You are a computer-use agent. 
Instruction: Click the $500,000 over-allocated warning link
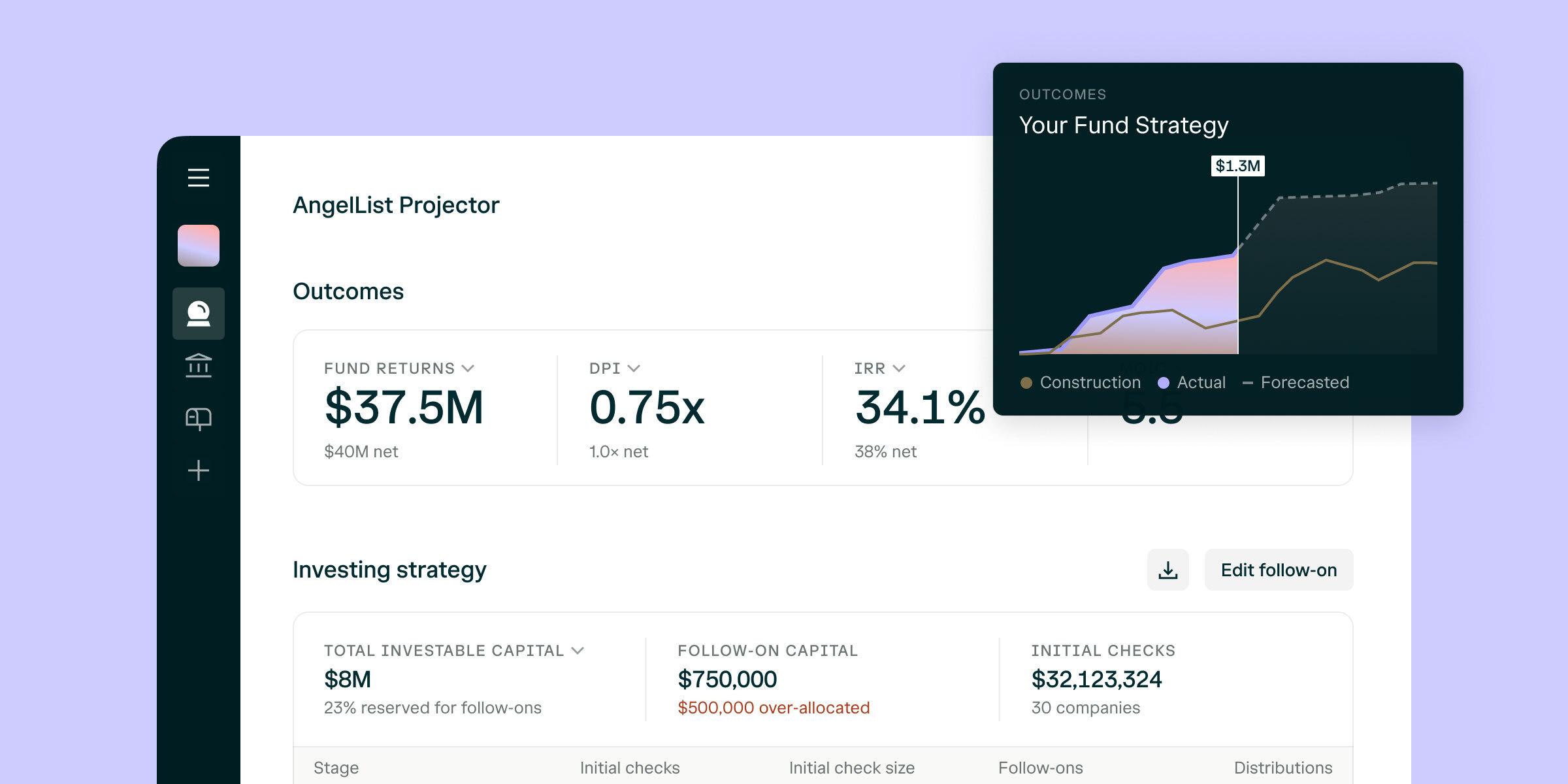coord(774,707)
